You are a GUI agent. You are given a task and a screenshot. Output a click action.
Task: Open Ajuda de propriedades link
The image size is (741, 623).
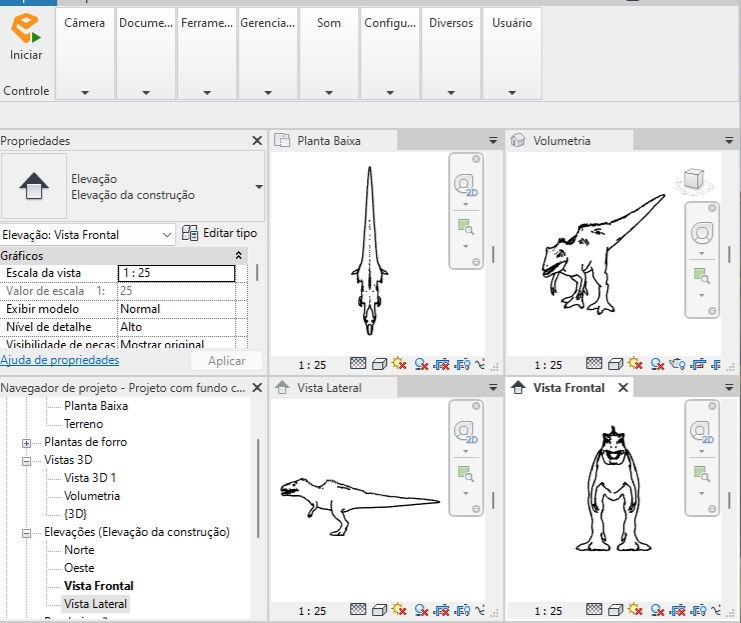tap(60, 360)
